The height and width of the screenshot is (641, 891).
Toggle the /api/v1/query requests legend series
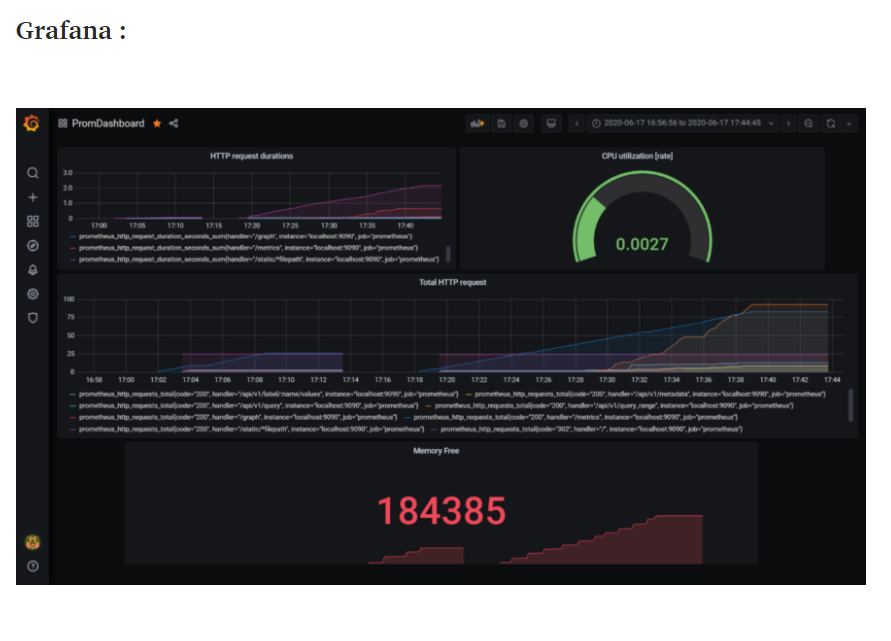[x=244, y=406]
